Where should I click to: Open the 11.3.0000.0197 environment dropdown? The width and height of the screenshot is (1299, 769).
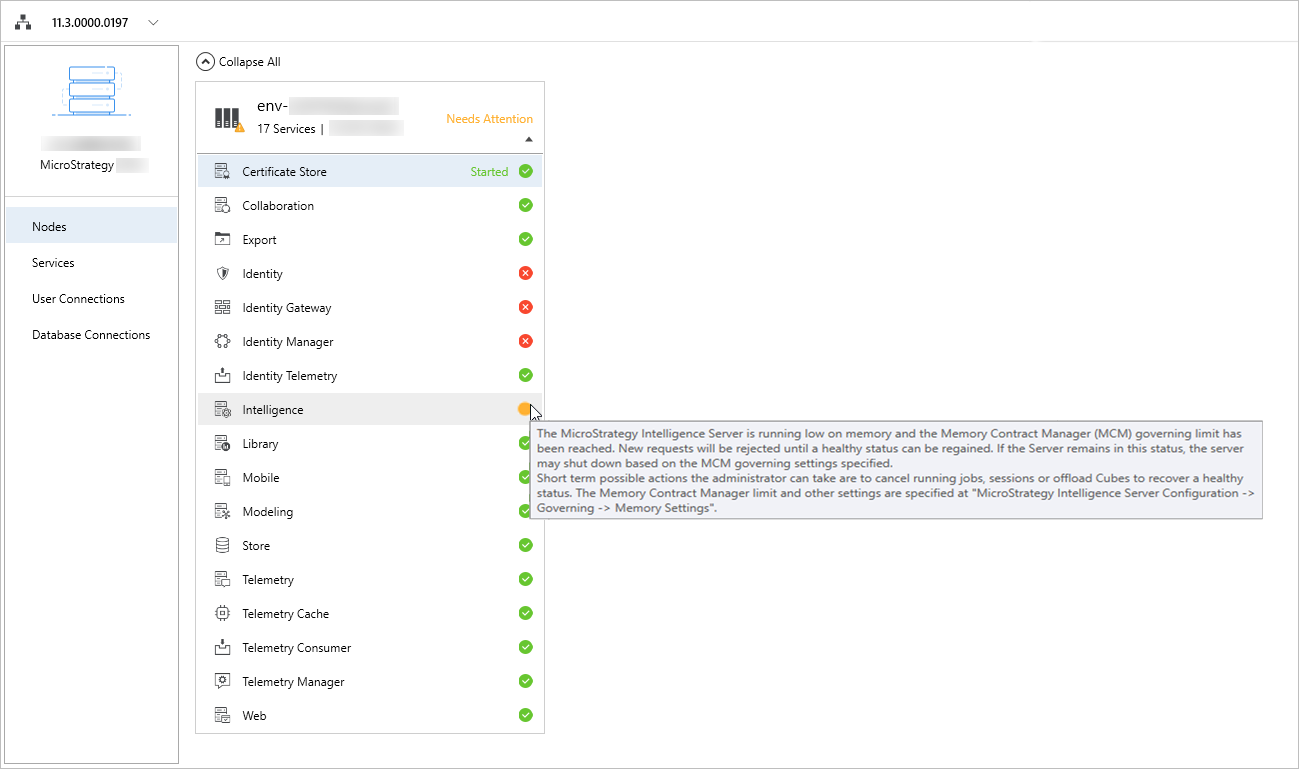153,22
